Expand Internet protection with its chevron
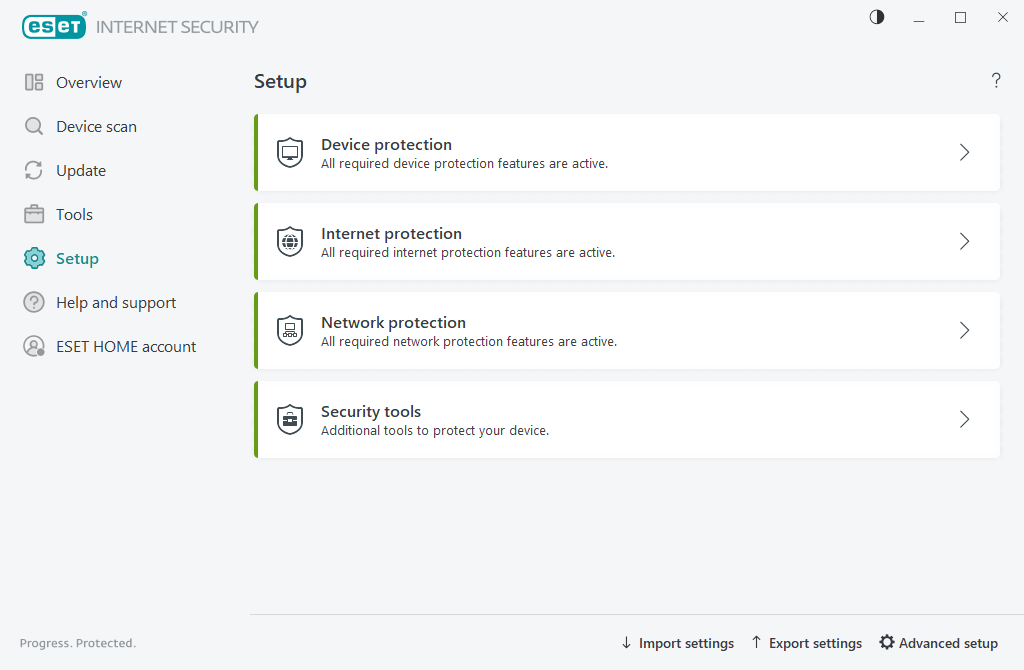Image resolution: width=1024 pixels, height=670 pixels. [x=965, y=242]
